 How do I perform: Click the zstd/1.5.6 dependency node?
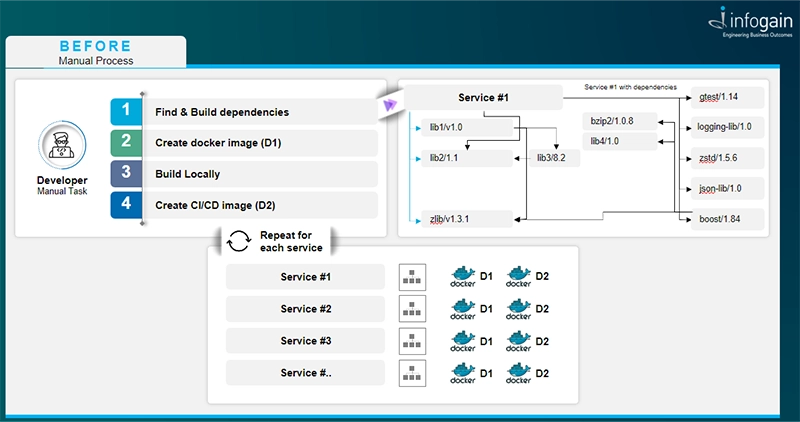(728, 158)
